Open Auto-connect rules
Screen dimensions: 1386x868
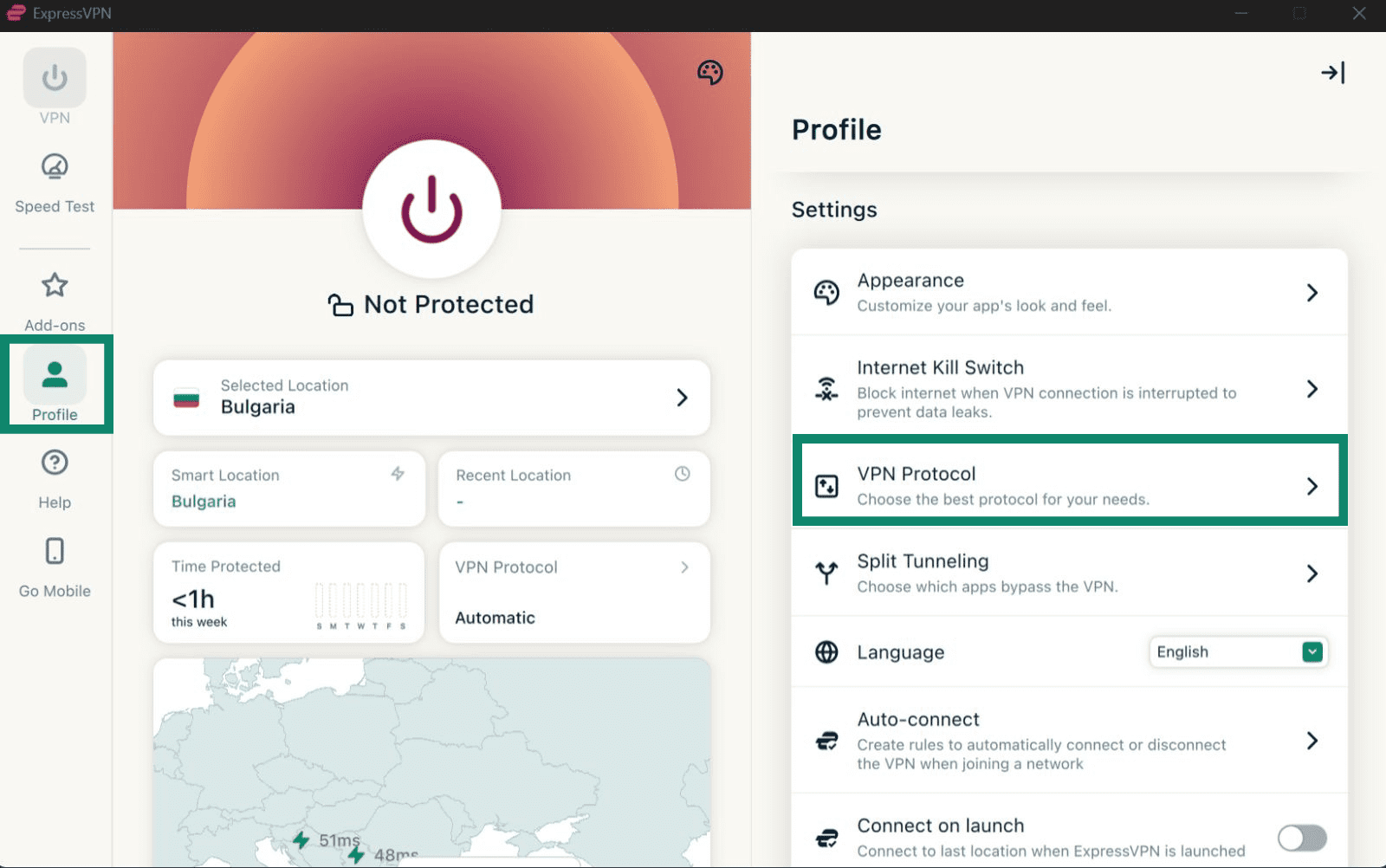tap(1071, 742)
